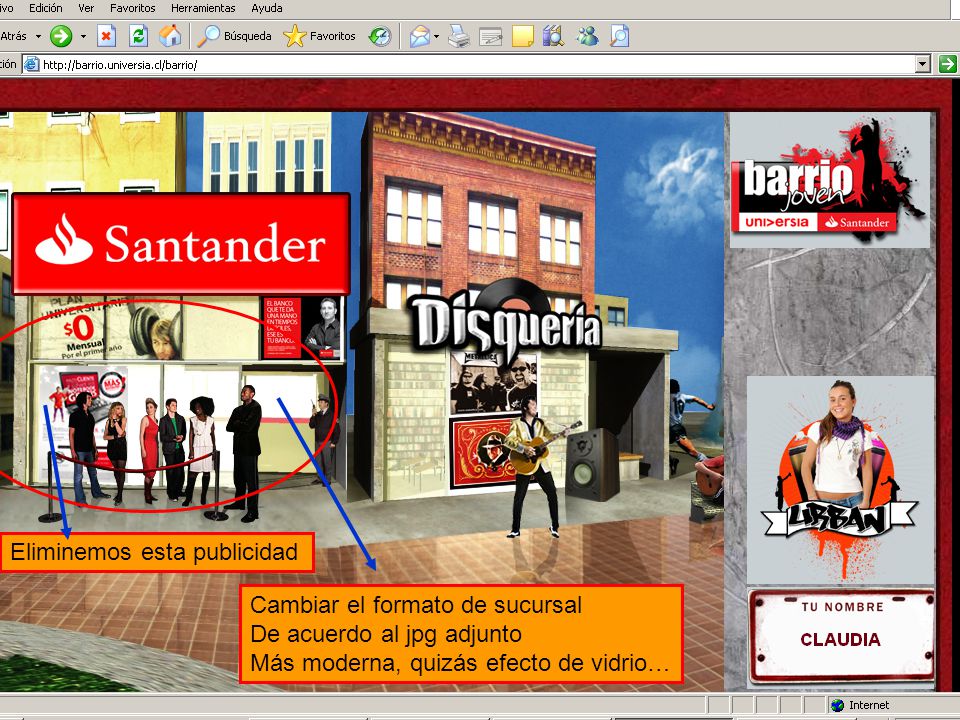Open the Favoritos menu in menu bar
The image size is (960, 720).
click(132, 8)
